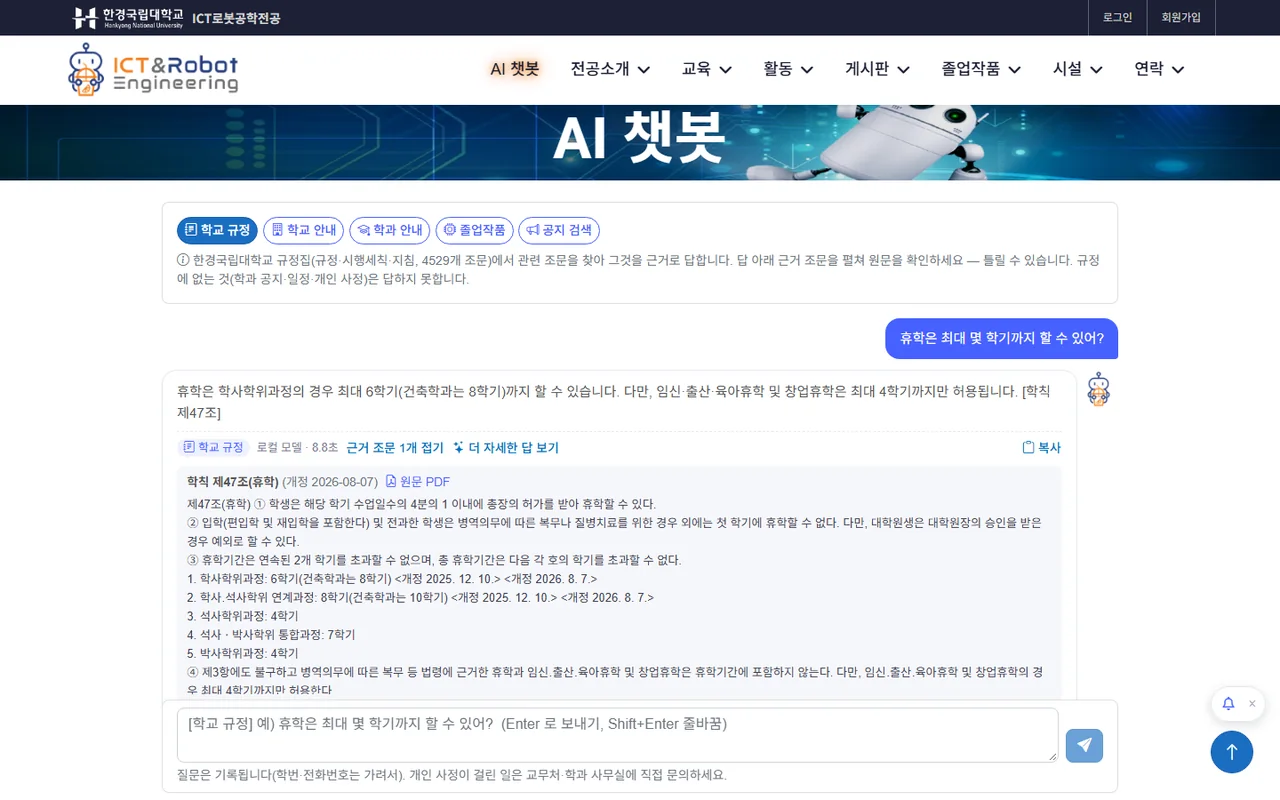Click the user question bubble
Viewport: 1280px width, 800px height.
click(x=1001, y=338)
